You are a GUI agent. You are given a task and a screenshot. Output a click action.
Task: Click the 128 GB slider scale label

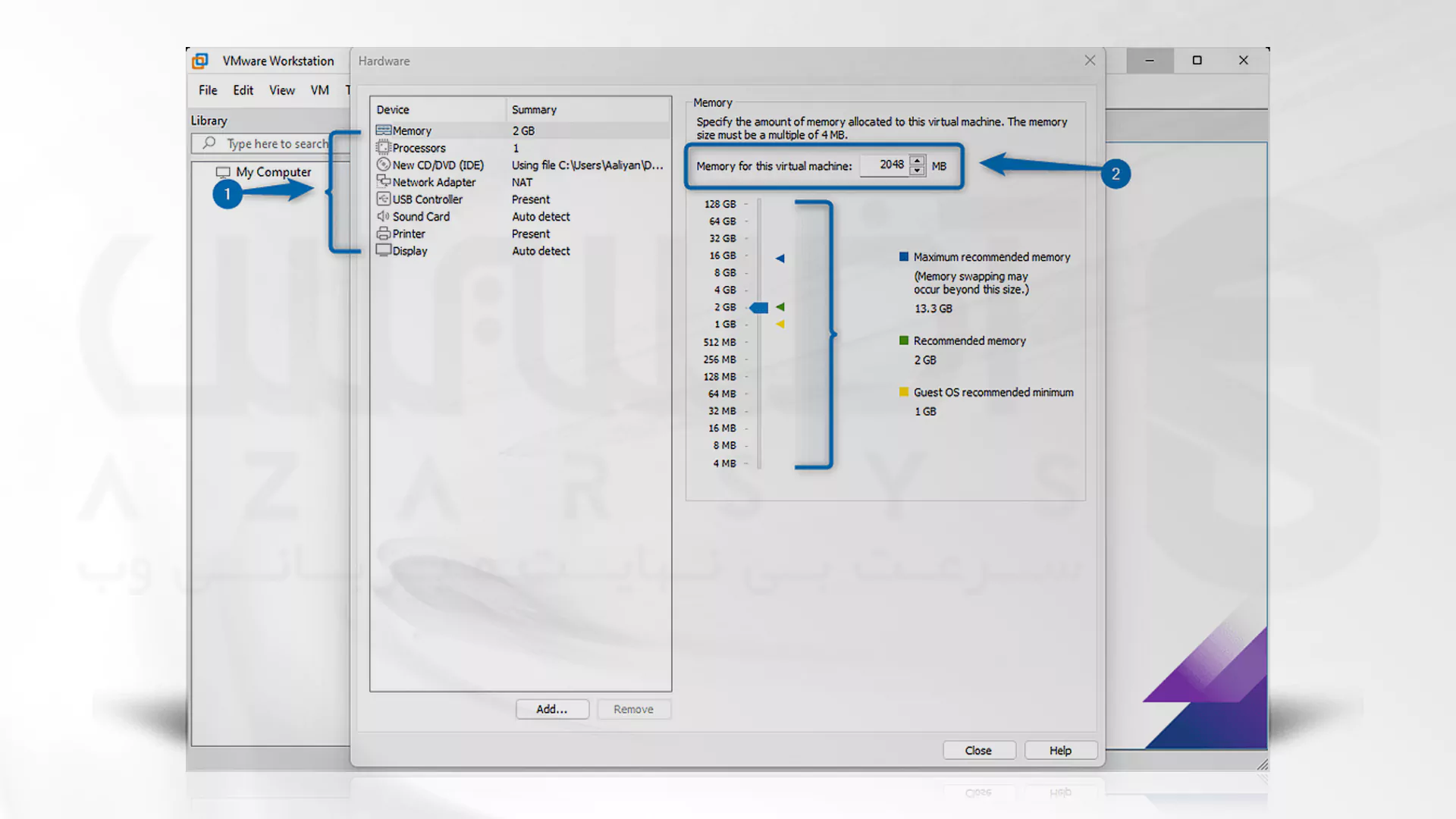pyautogui.click(x=720, y=204)
